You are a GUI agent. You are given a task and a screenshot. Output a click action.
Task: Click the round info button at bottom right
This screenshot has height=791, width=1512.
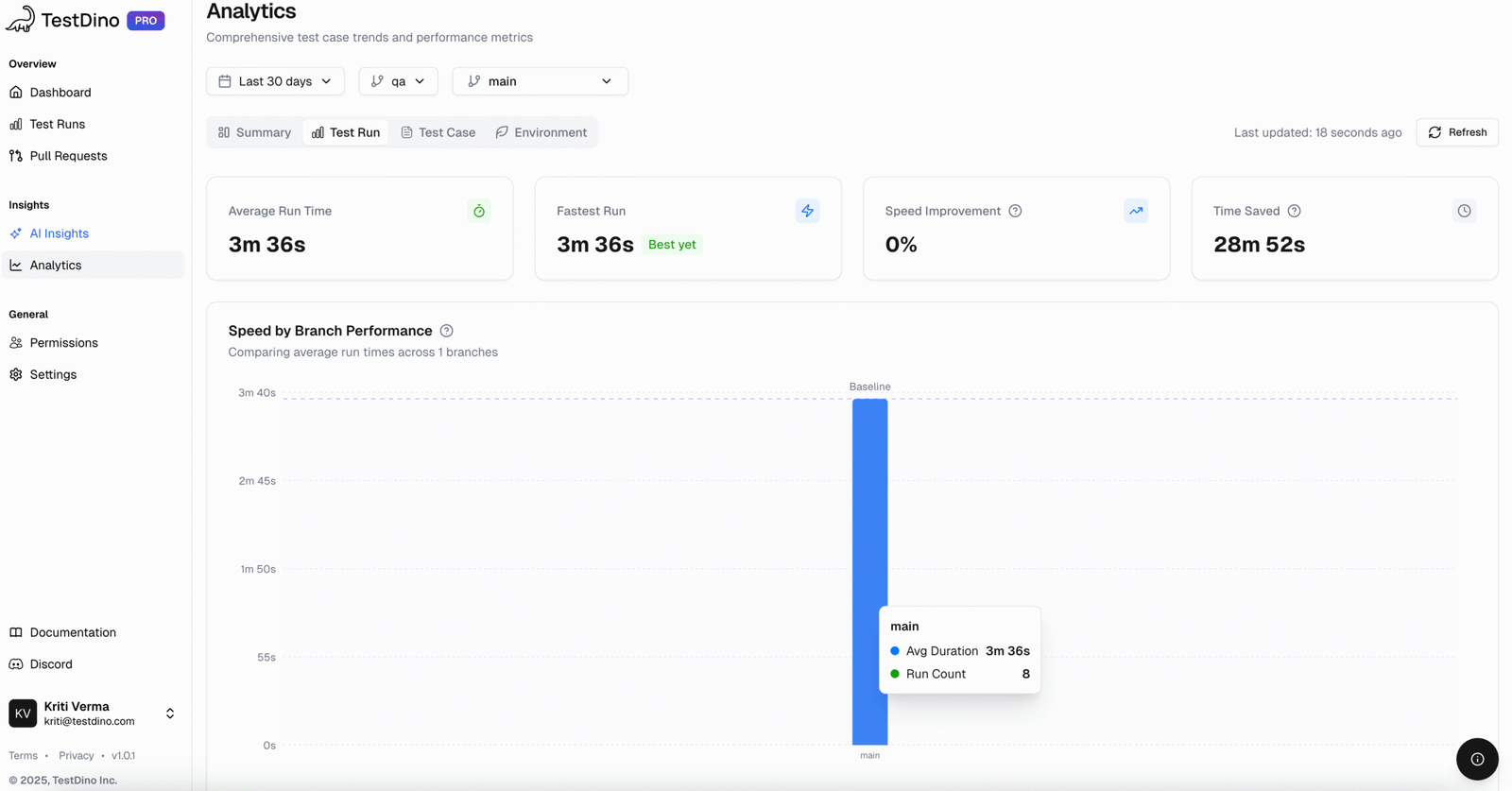click(1477, 759)
